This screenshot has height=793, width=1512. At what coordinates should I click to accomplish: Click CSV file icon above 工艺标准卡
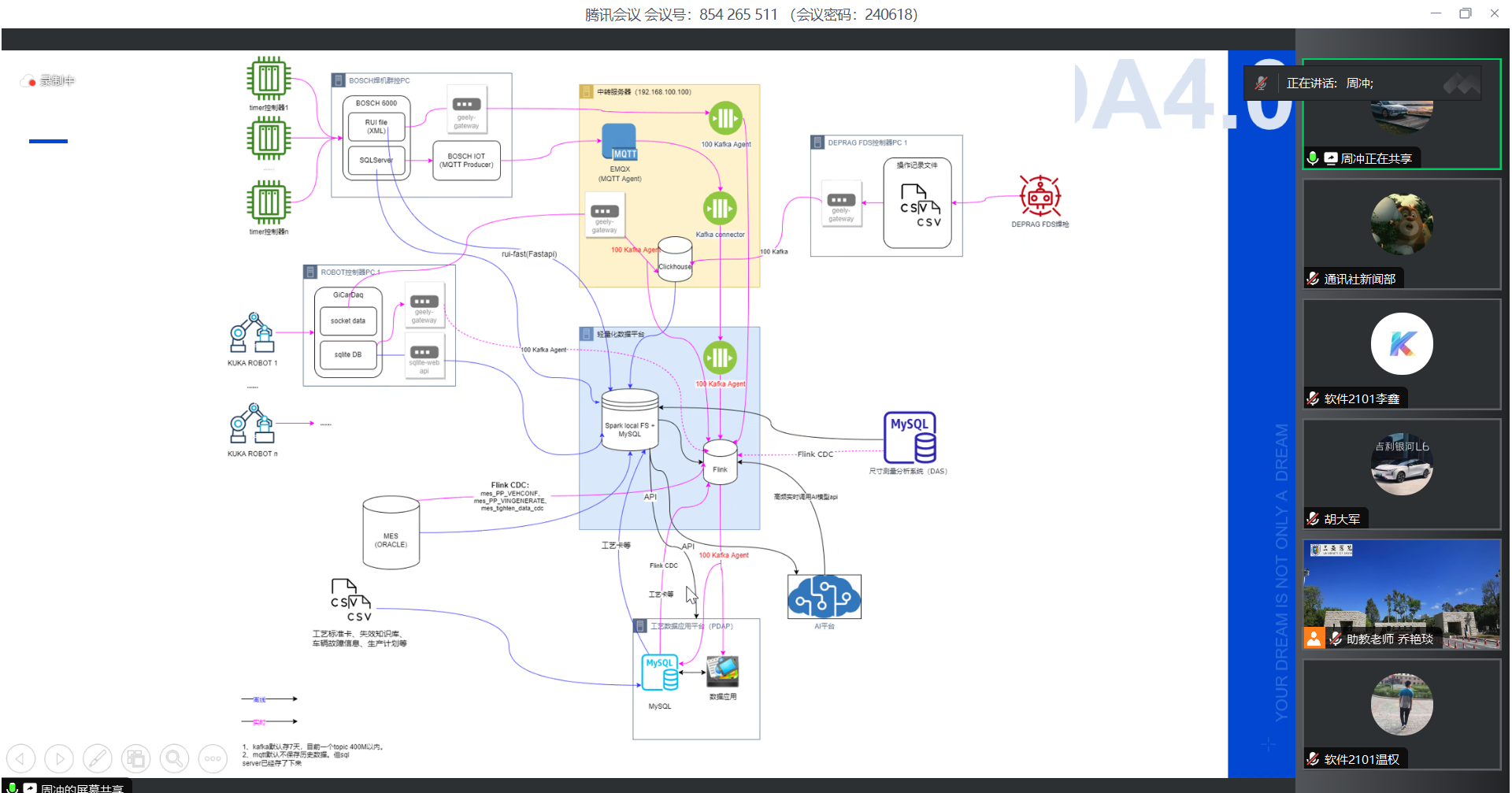point(350,600)
